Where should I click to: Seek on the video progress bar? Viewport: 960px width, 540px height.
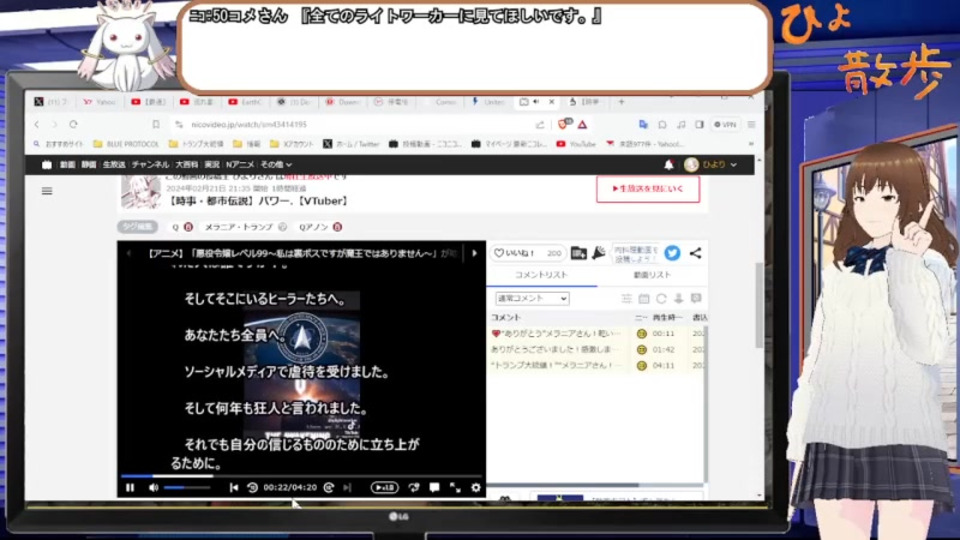[x=301, y=476]
